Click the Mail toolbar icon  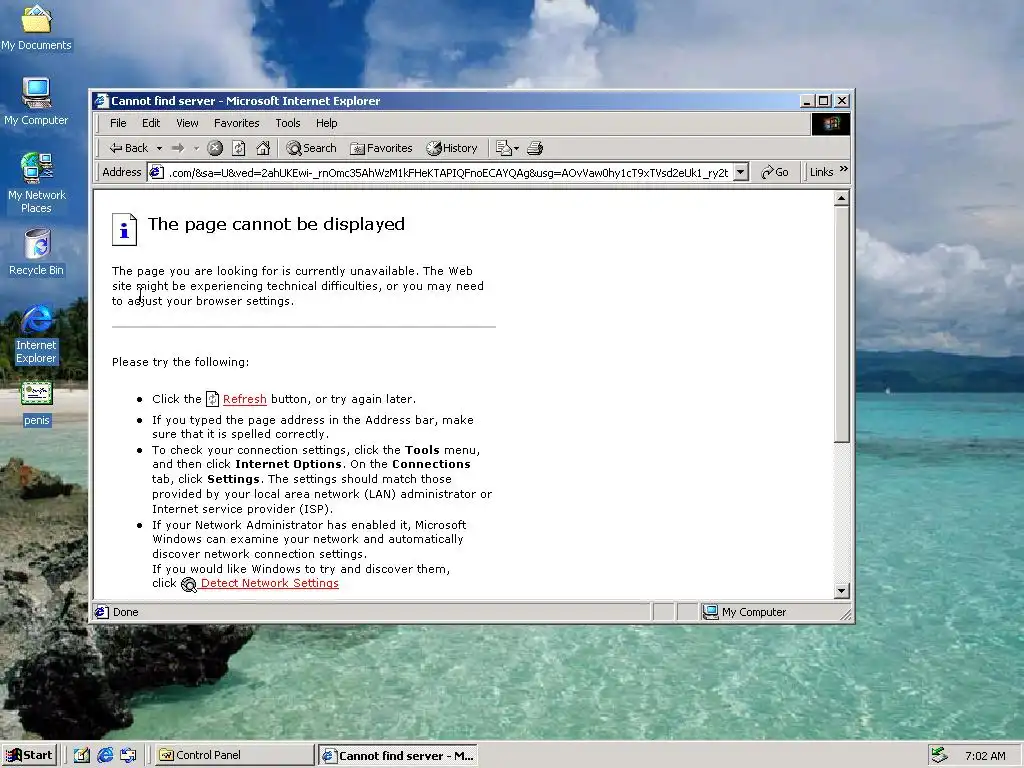point(504,148)
